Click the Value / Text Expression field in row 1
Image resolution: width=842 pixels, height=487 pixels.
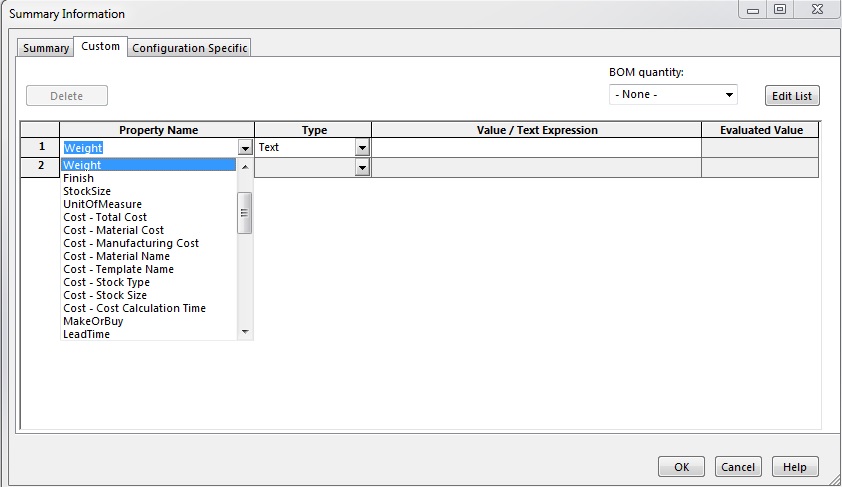click(536, 147)
